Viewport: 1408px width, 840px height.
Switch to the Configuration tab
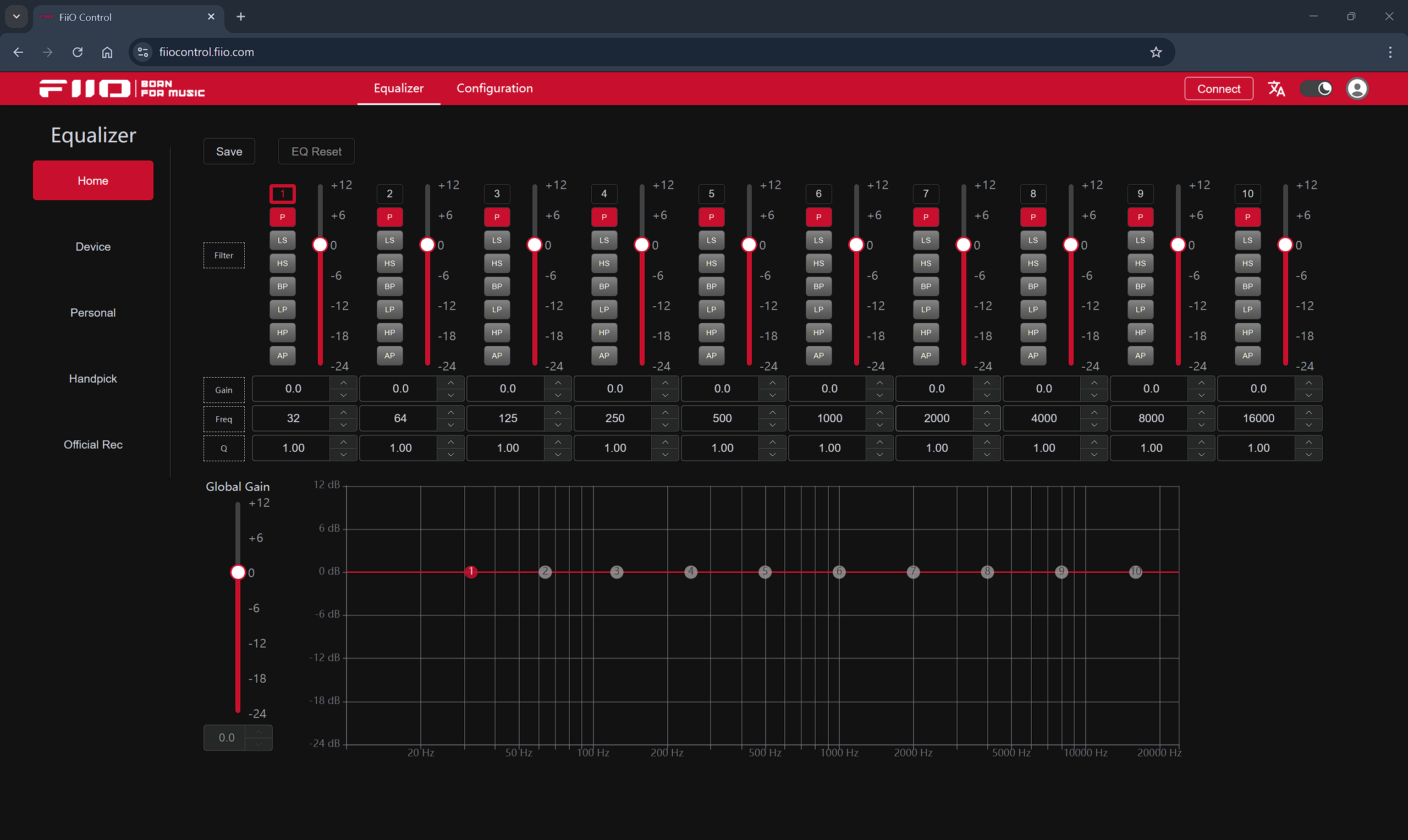[494, 89]
